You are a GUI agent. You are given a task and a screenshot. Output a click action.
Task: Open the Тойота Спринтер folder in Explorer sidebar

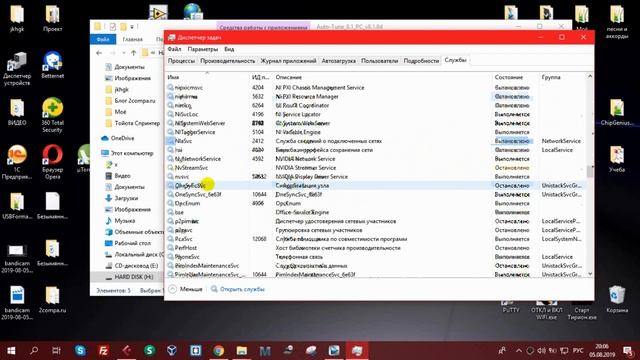(x=137, y=123)
